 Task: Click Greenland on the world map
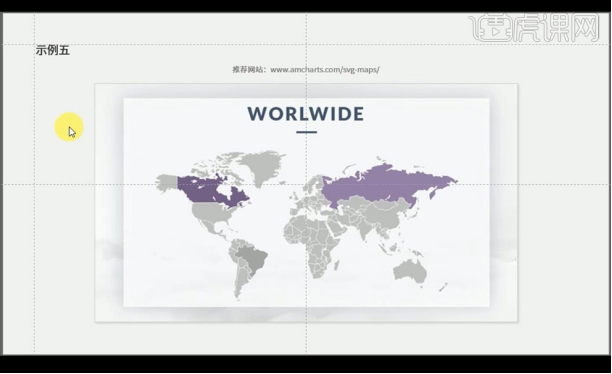[262, 166]
